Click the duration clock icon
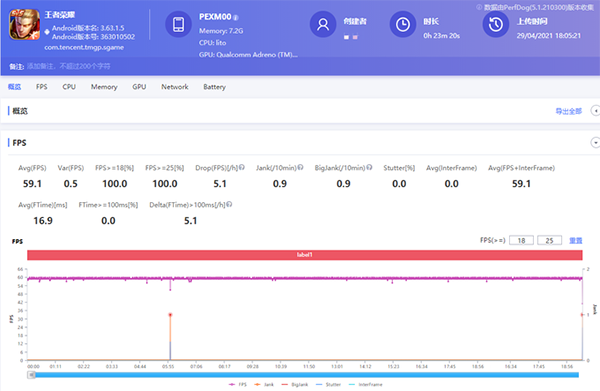The width and height of the screenshot is (600, 391). 403,24
